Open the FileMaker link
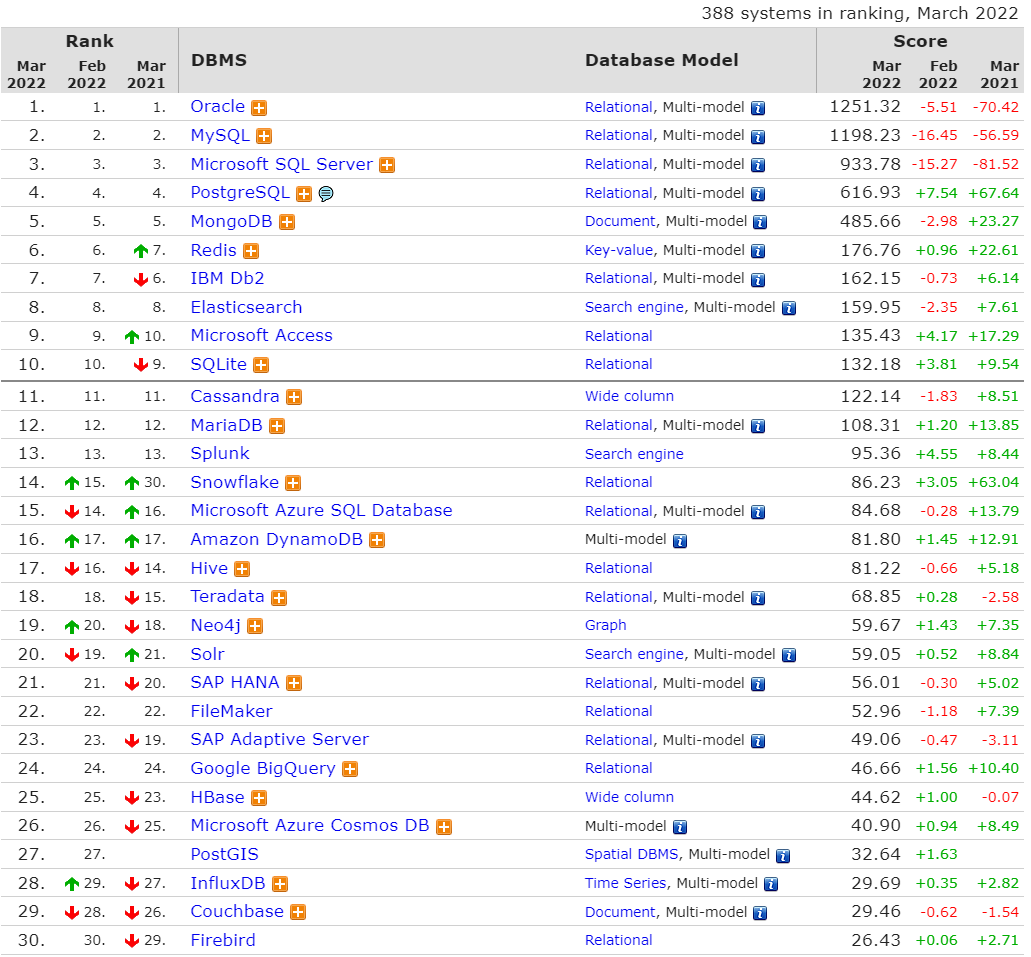Screen dimensions: 1031x957 point(231,712)
